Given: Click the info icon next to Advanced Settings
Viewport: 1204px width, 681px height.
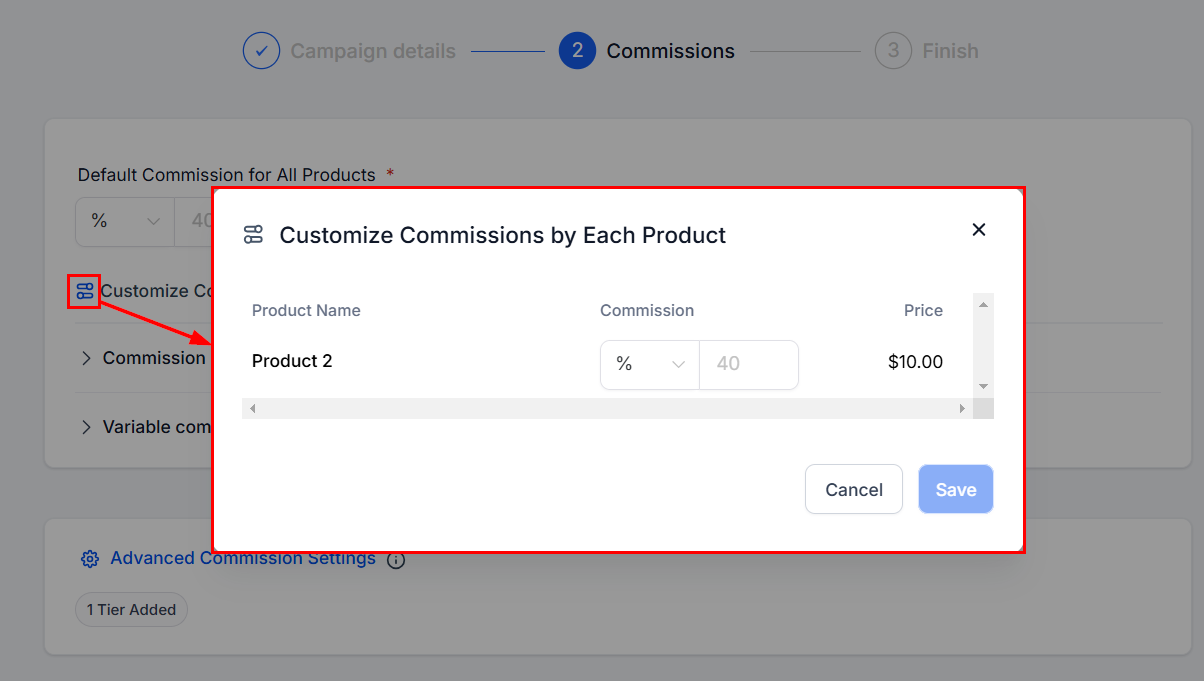Looking at the screenshot, I should (x=396, y=560).
